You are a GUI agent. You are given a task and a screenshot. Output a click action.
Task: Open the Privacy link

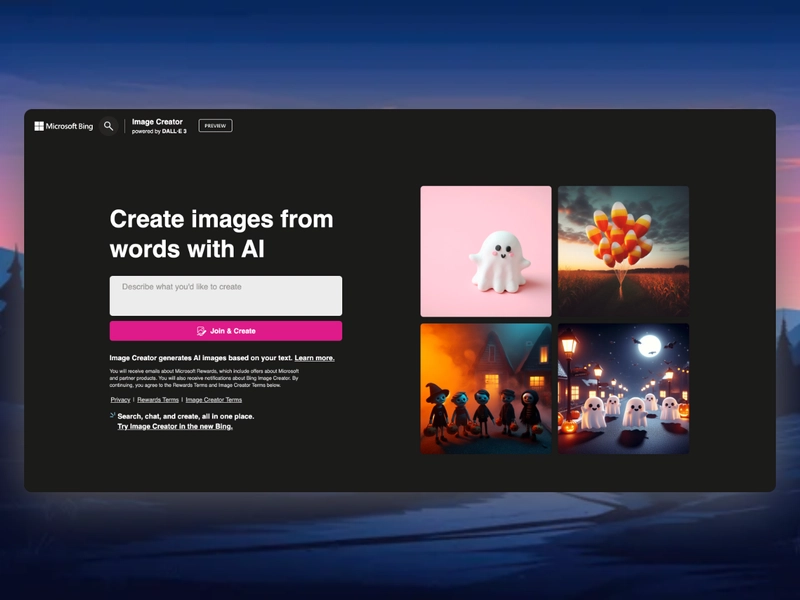point(120,400)
